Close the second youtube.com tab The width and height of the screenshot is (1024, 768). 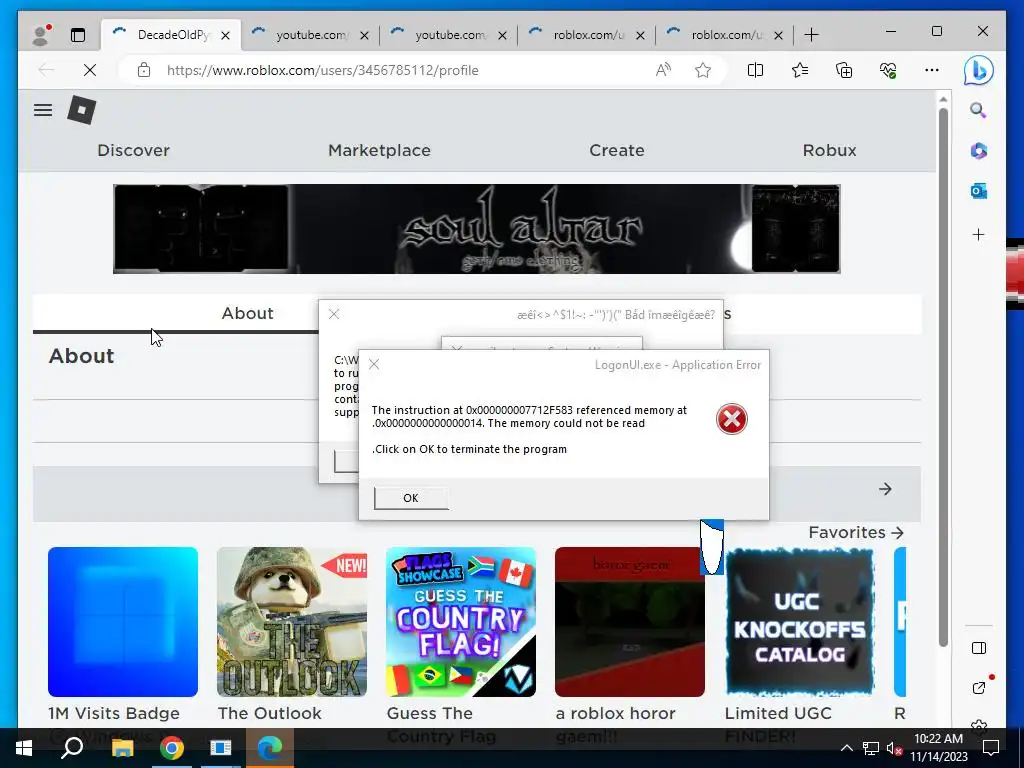502,35
